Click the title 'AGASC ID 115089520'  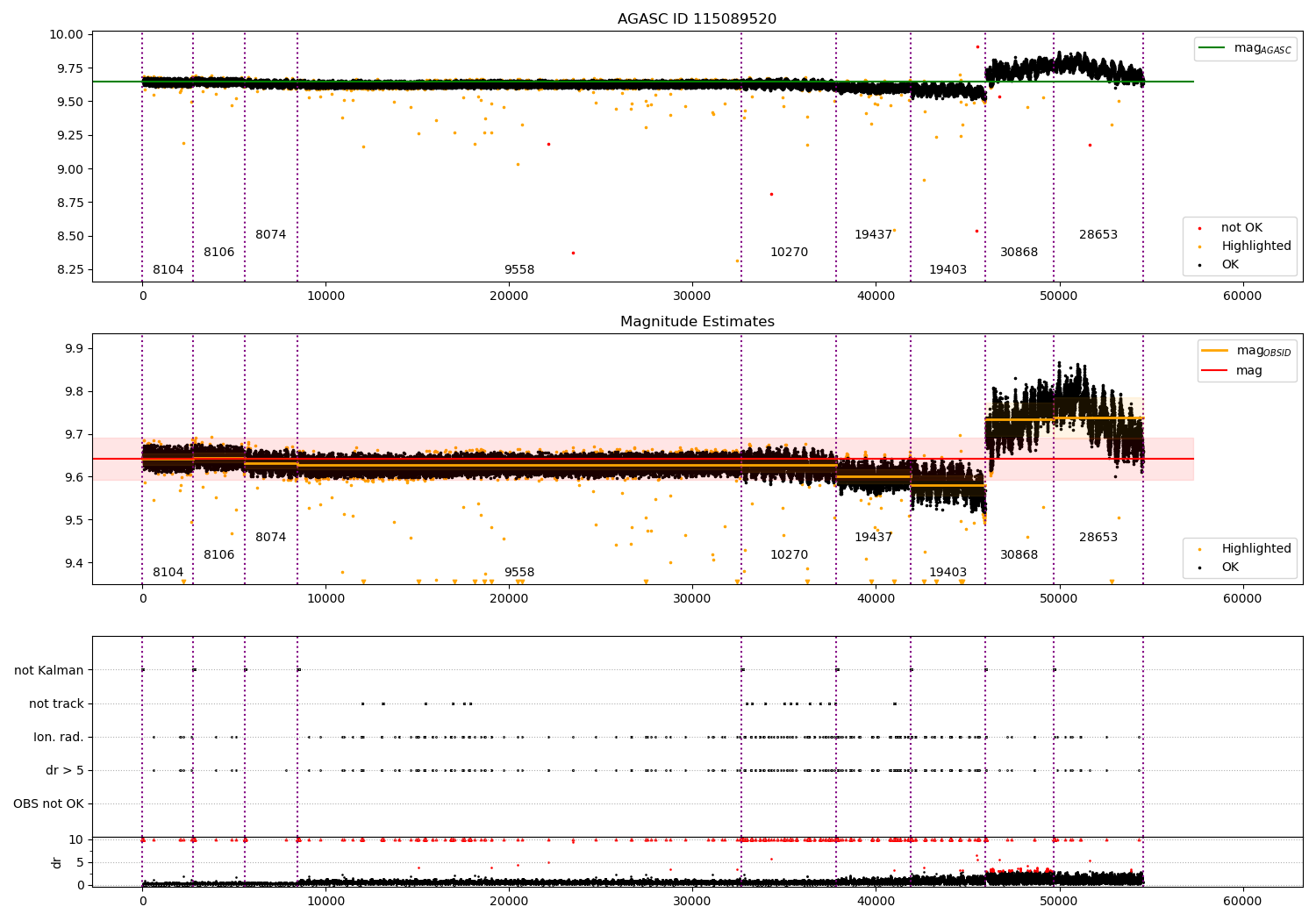coord(697,19)
